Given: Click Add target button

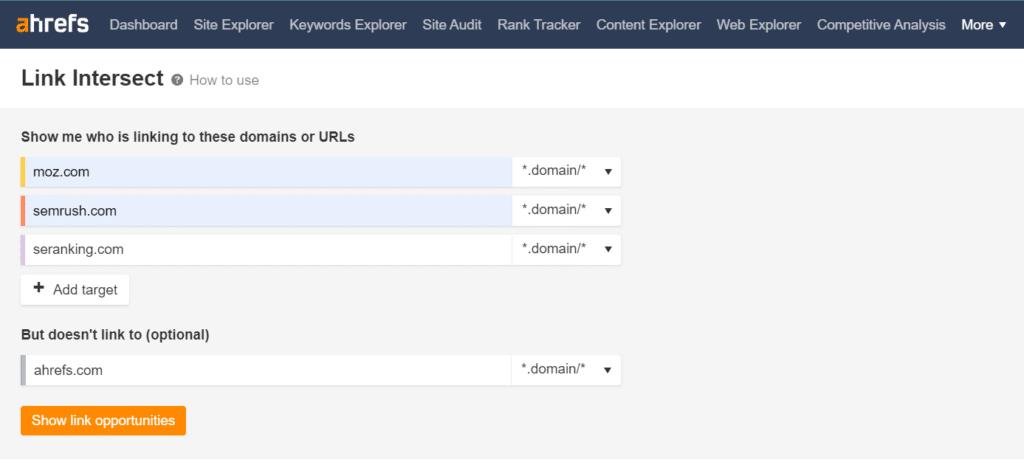Looking at the screenshot, I should (x=74, y=289).
